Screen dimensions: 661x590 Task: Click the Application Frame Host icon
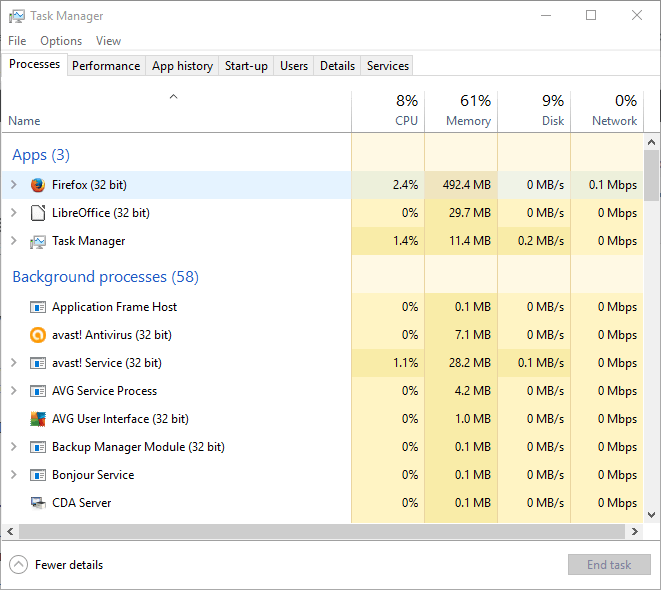38,307
